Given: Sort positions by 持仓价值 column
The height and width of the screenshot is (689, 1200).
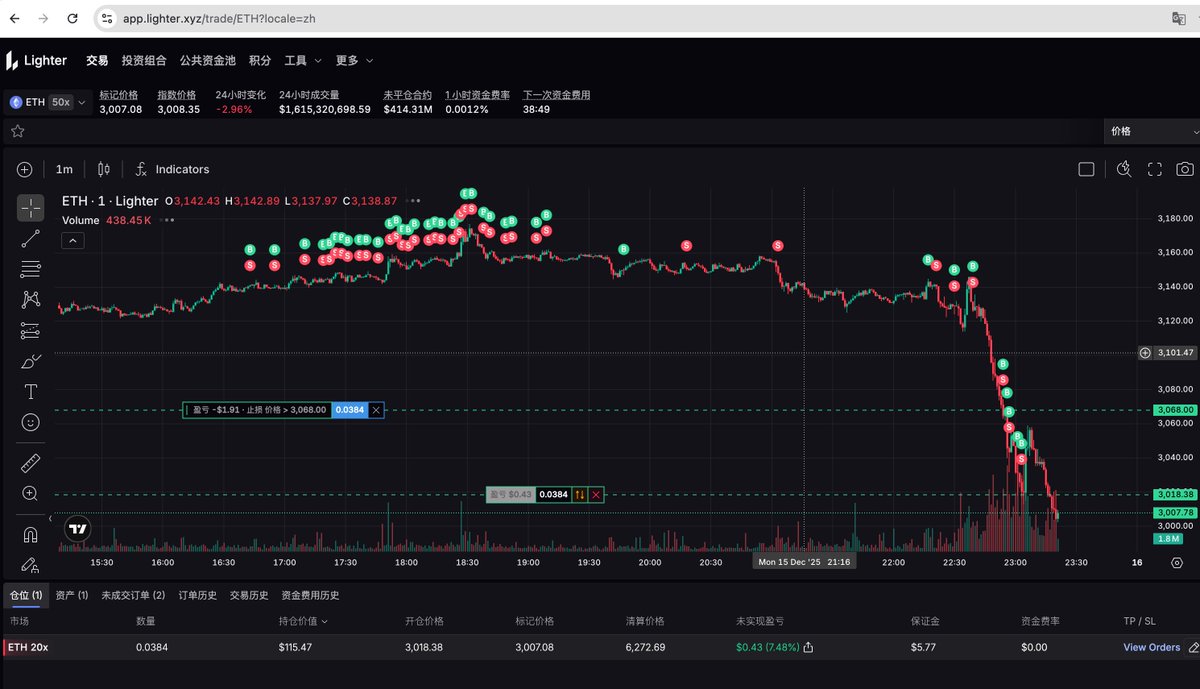Looking at the screenshot, I should tap(303, 621).
